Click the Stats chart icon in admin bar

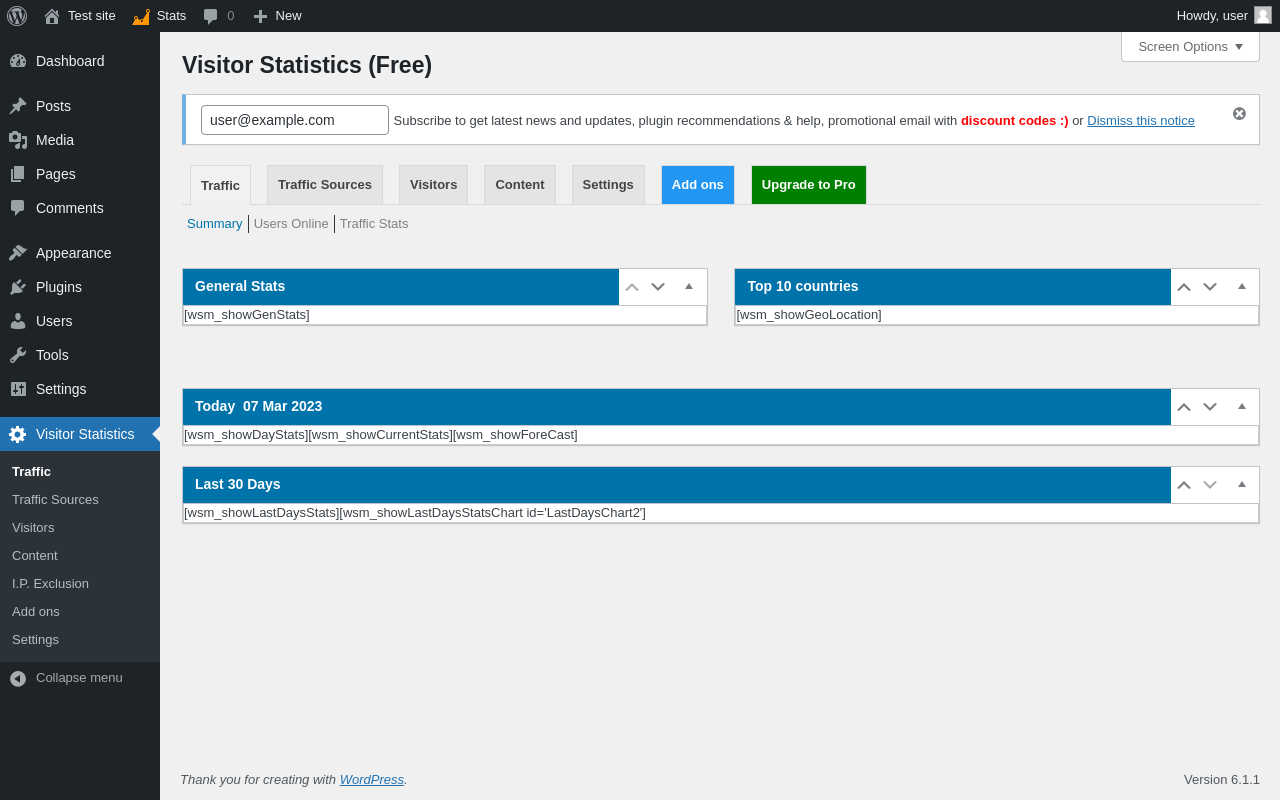(x=141, y=16)
